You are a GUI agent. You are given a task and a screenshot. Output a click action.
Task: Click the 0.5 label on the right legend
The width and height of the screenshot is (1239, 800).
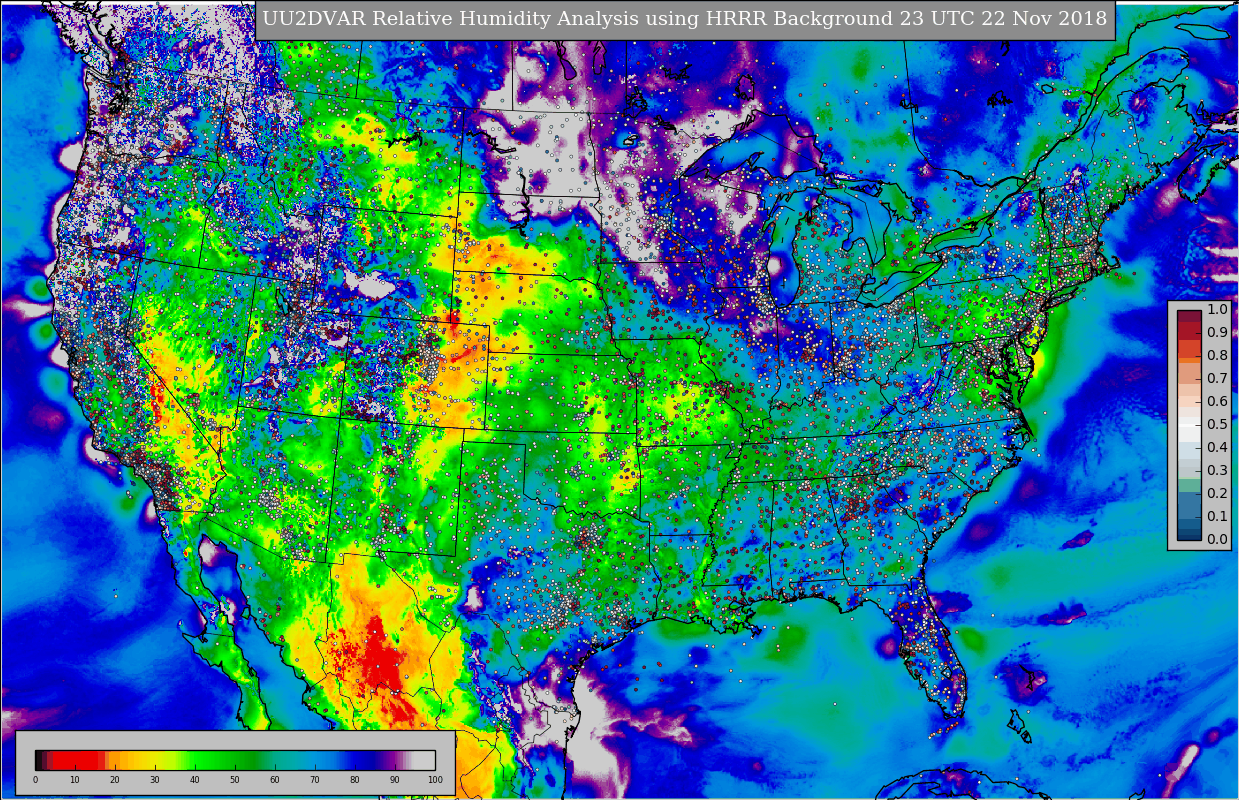click(1217, 424)
